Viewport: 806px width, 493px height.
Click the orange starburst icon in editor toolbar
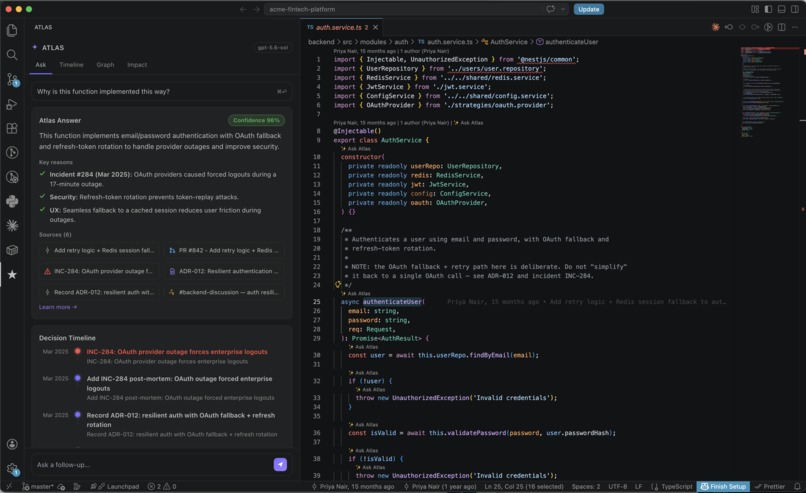point(715,27)
